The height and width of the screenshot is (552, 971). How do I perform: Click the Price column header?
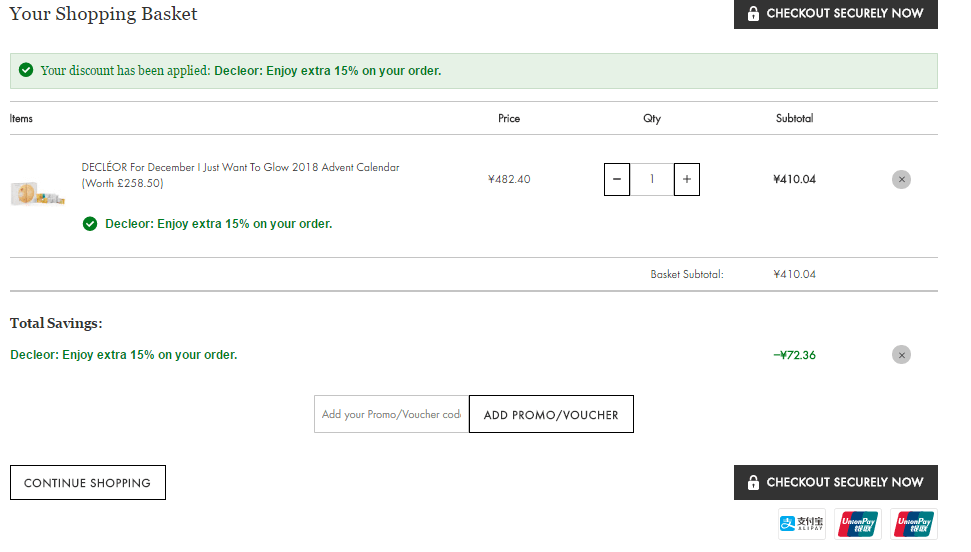509,118
